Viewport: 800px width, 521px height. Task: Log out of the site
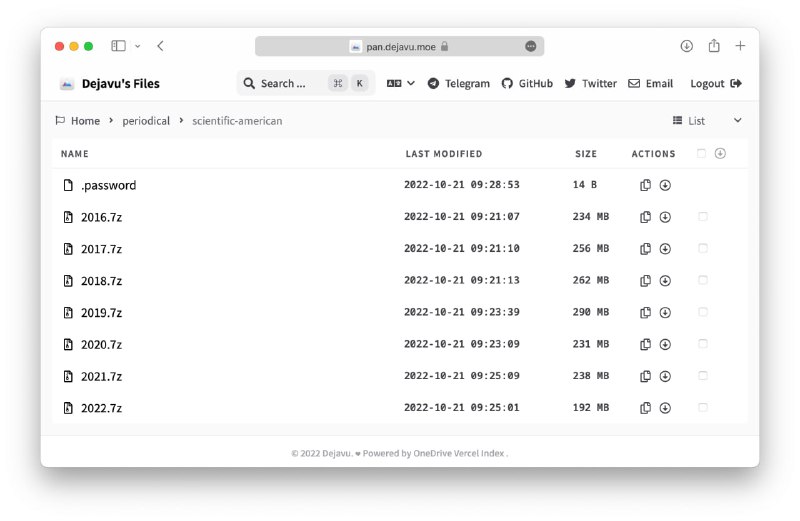pos(716,83)
